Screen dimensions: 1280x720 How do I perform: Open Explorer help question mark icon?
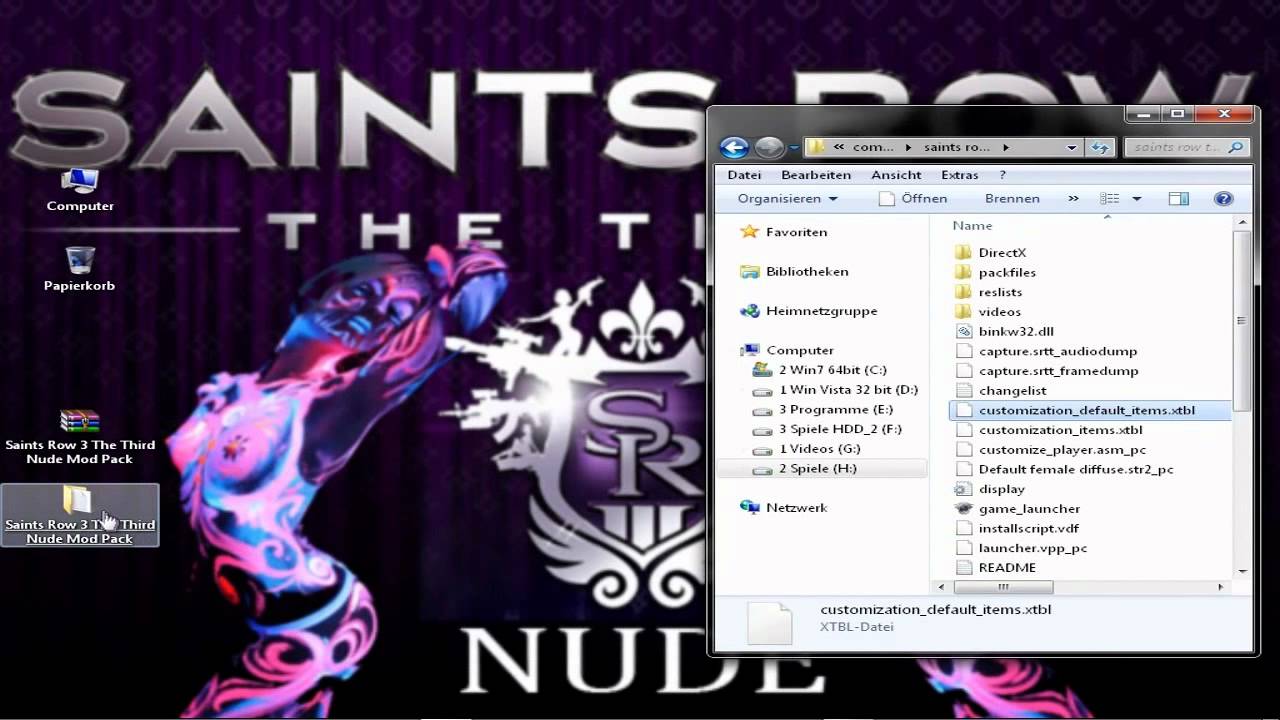coord(1223,199)
